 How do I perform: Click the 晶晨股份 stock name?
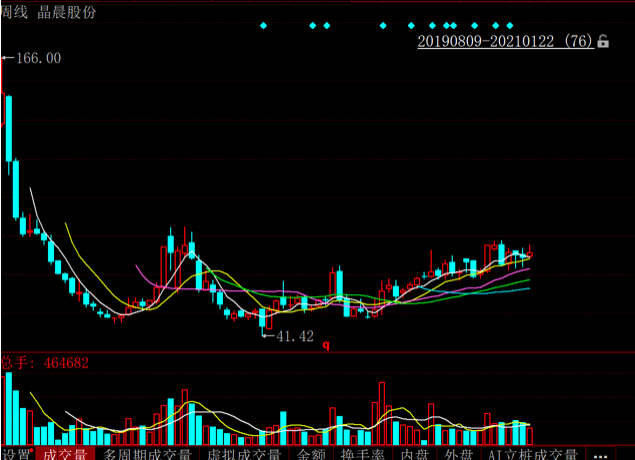coord(66,12)
